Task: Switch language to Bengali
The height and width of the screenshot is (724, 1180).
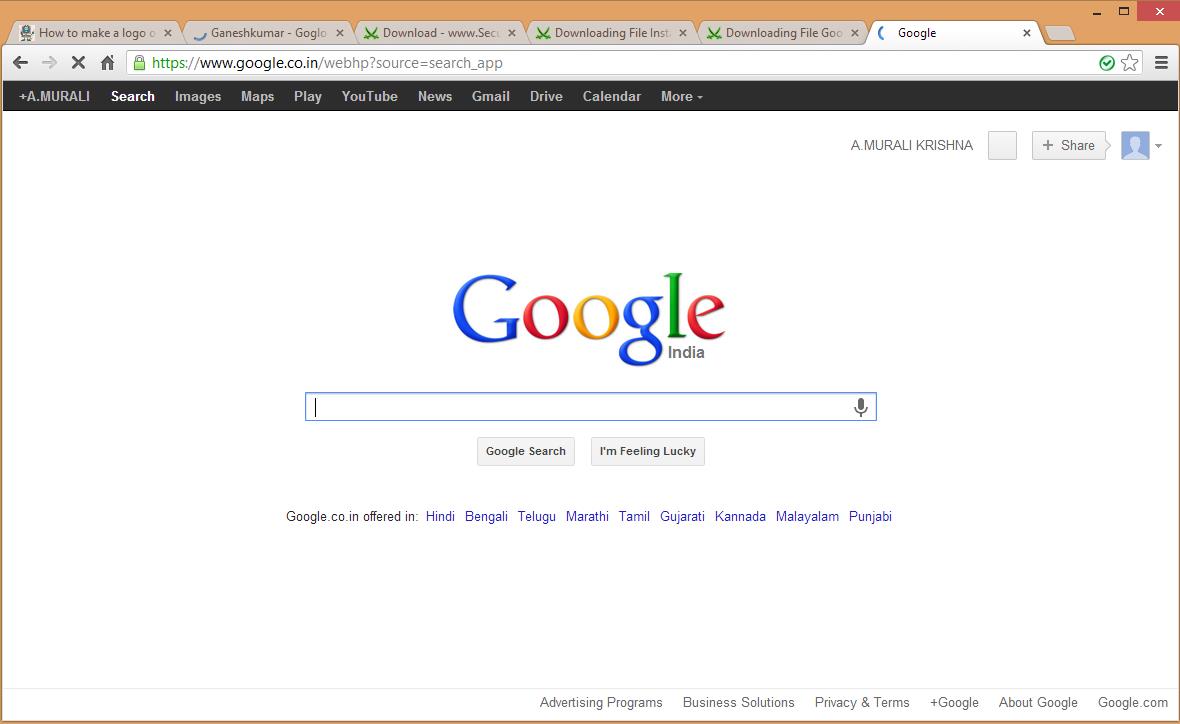Action: click(486, 516)
